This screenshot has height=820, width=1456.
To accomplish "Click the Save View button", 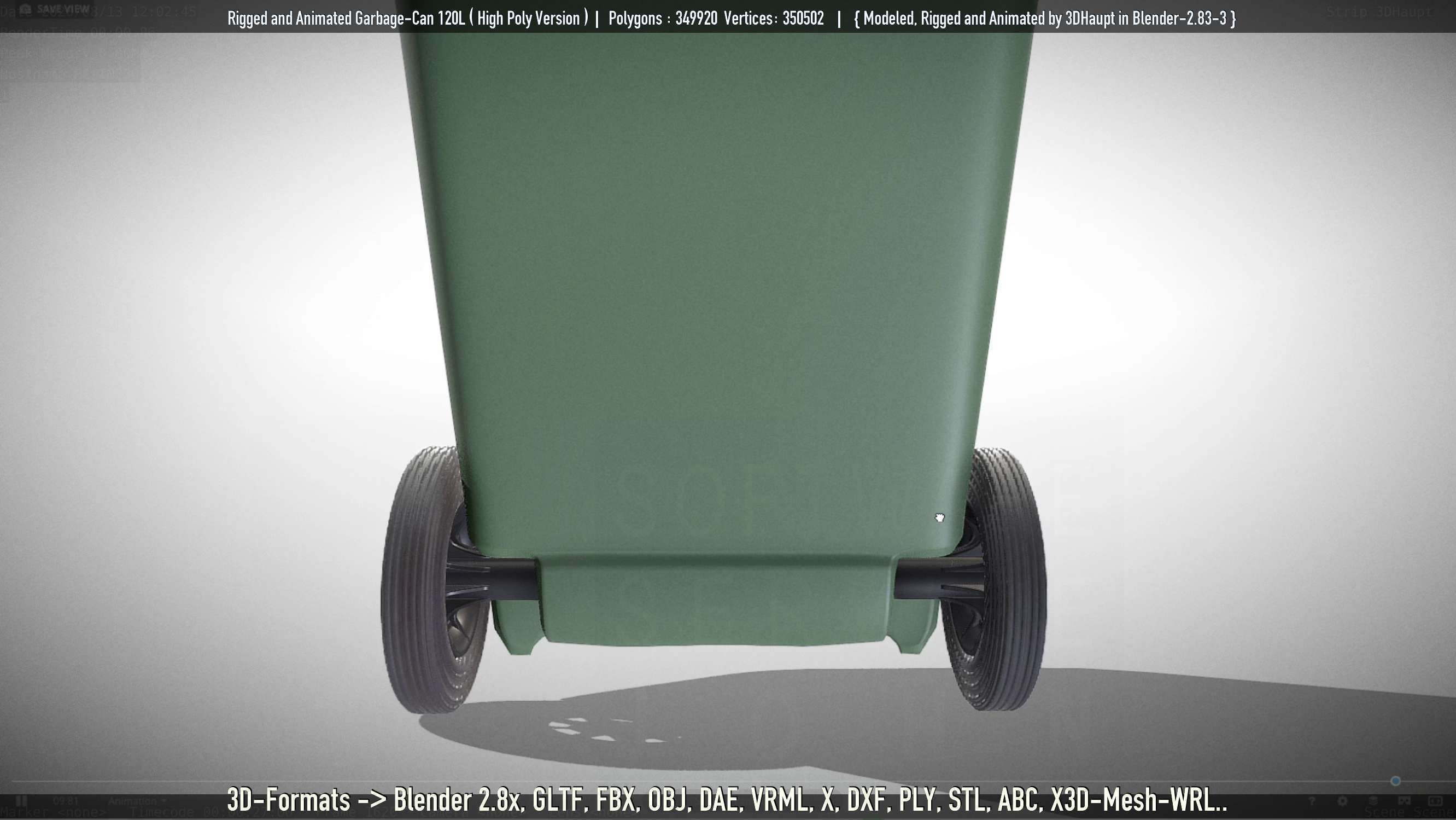I will (x=54, y=9).
